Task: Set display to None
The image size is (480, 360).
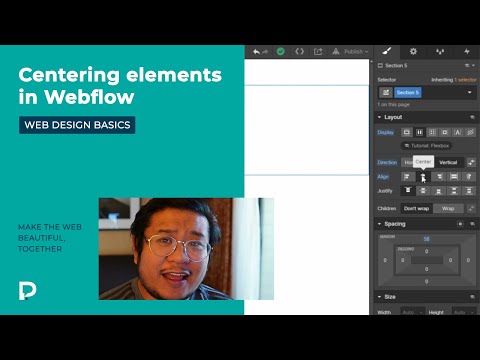Action: point(470,132)
